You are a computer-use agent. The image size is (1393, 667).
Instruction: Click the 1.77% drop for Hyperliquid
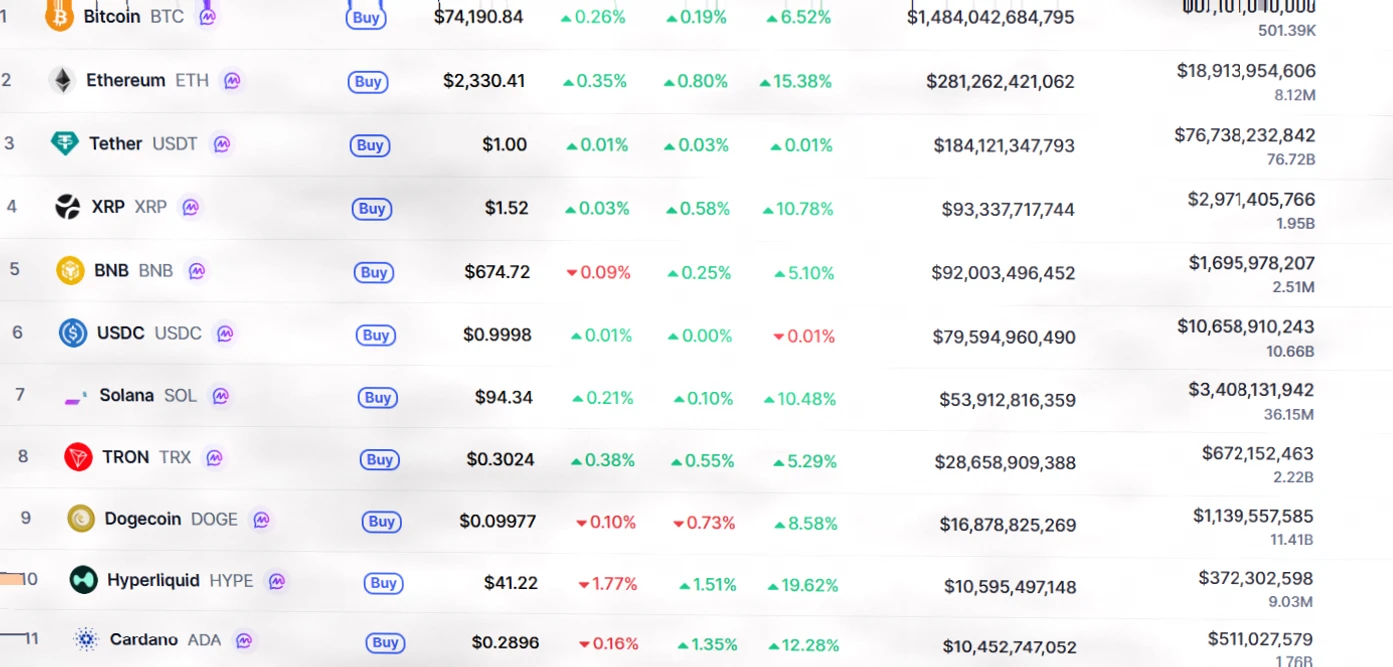pos(608,584)
